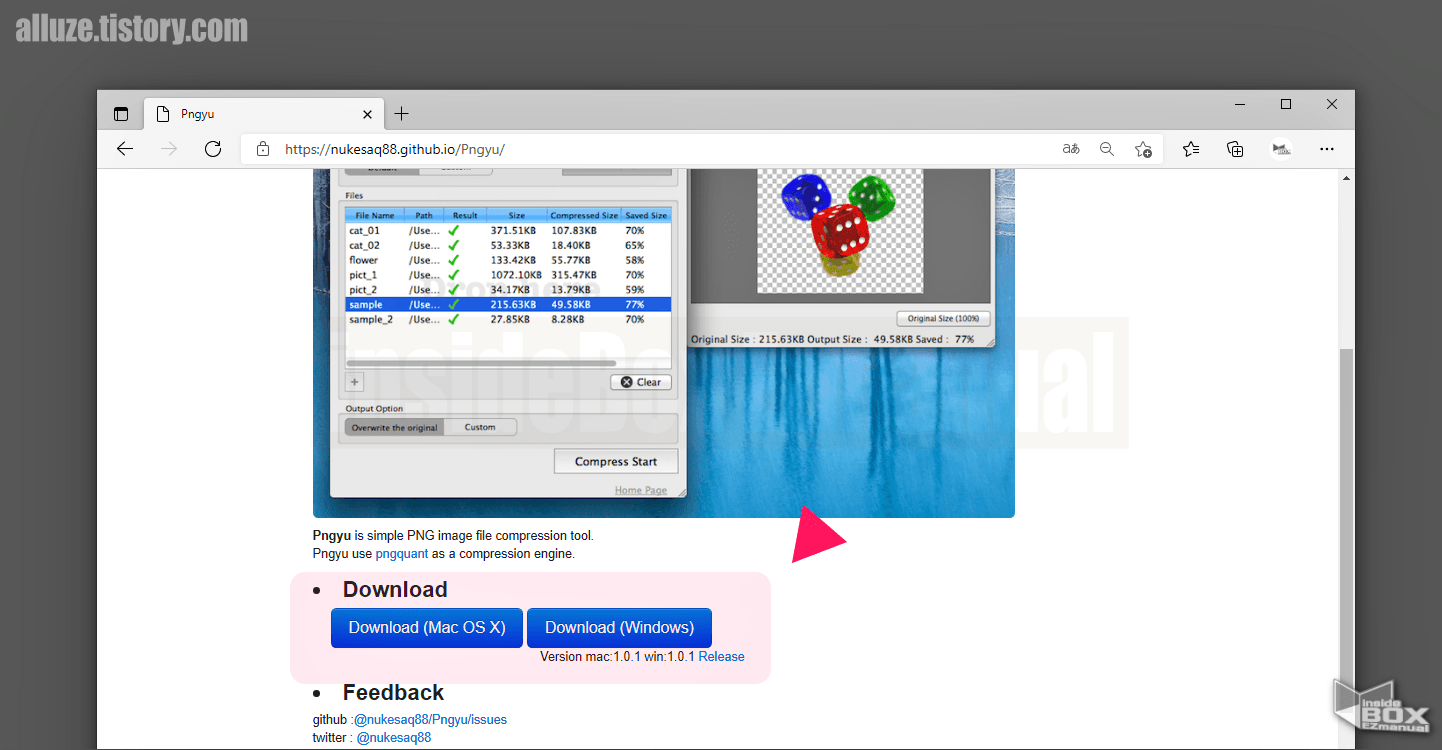1442x750 pixels.
Task: Open the Edge settings and more menu
Action: [x=1327, y=149]
